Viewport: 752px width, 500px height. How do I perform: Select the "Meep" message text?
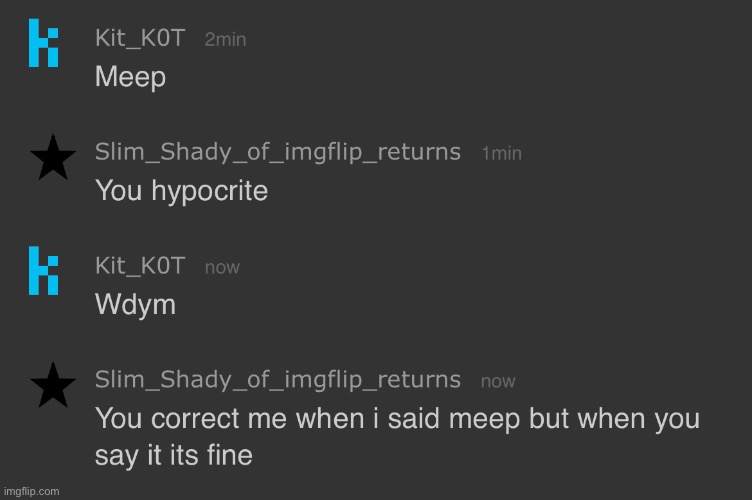point(130,77)
